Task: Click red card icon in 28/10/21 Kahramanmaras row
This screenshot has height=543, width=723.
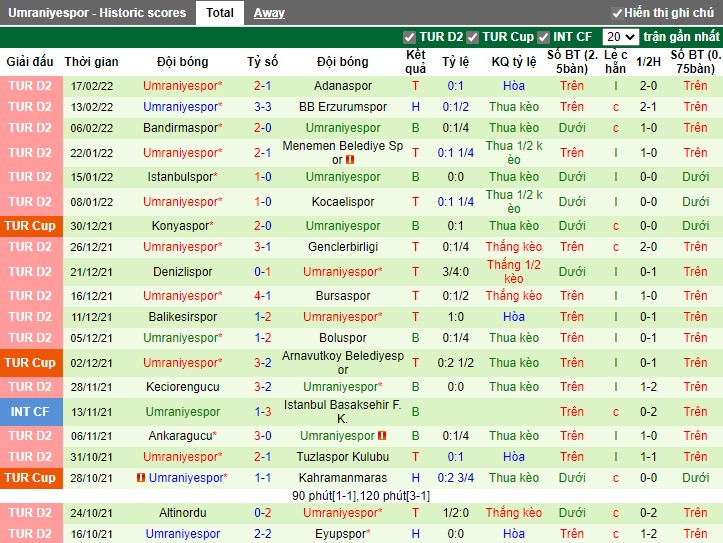Action: (x=141, y=478)
